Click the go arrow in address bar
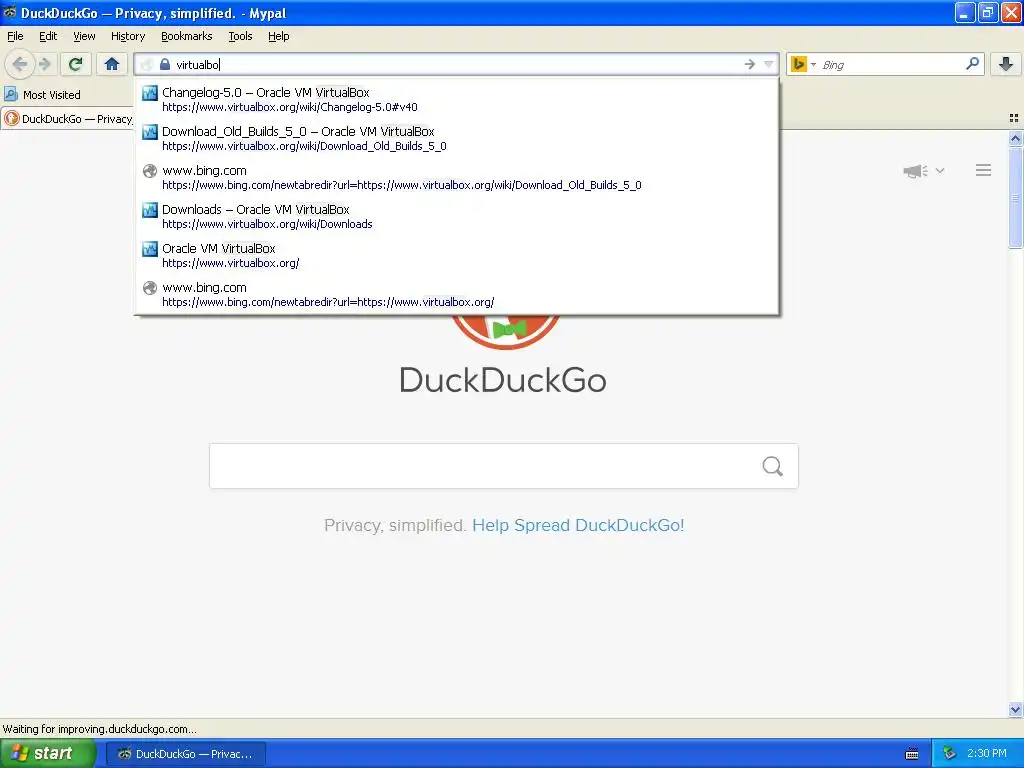This screenshot has height=768, width=1024. tap(749, 64)
